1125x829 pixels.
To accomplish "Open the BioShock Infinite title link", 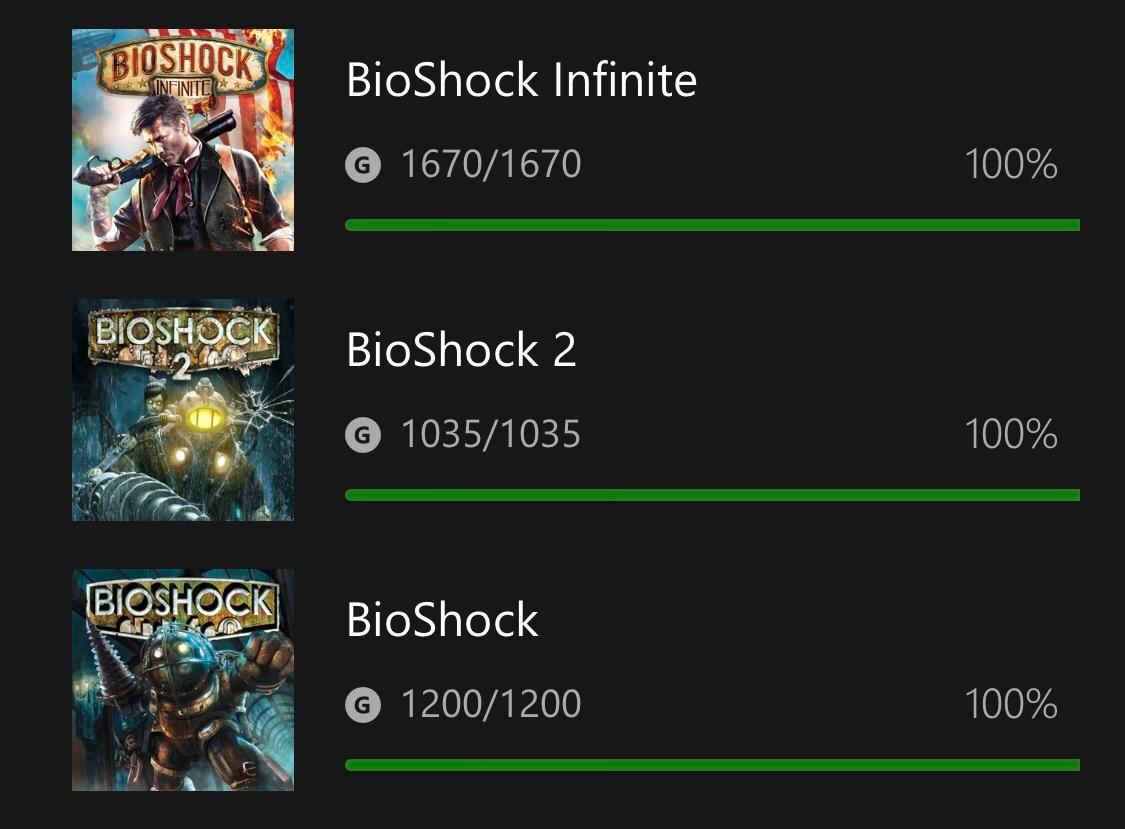I will pos(521,80).
